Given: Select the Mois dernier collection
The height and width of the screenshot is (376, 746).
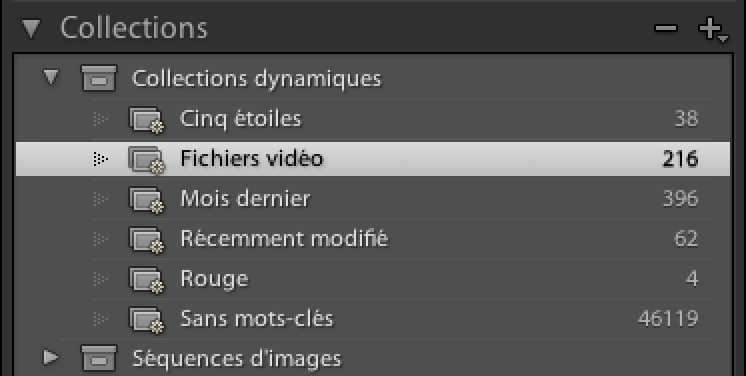Looking at the screenshot, I should tap(373, 199).
